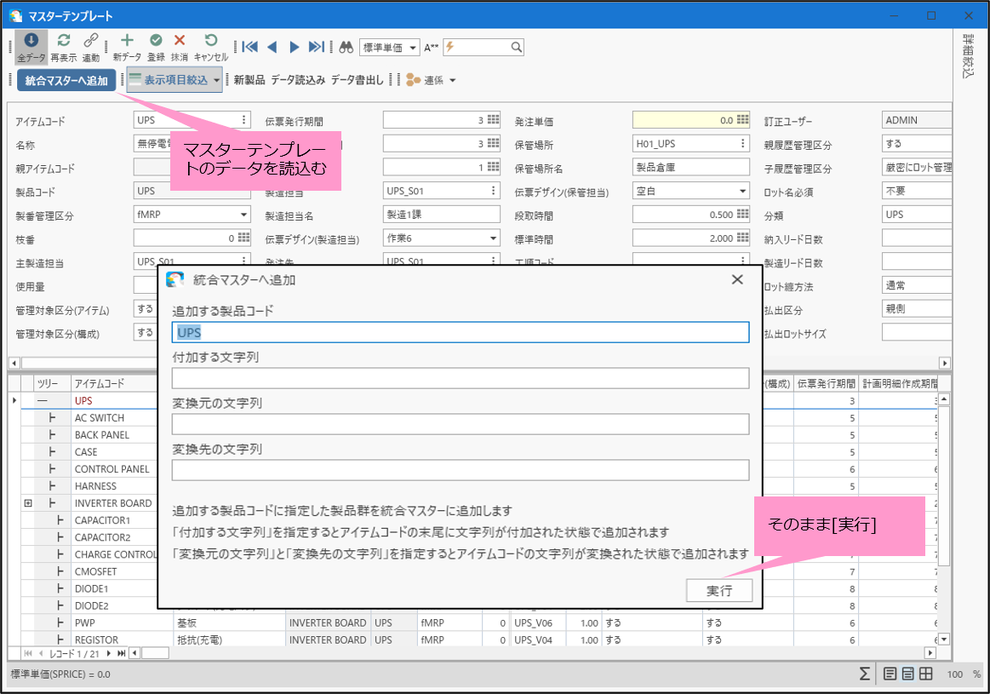990x694 pixels.
Task: Go to previous record in toolbar
Action: (x=272, y=47)
